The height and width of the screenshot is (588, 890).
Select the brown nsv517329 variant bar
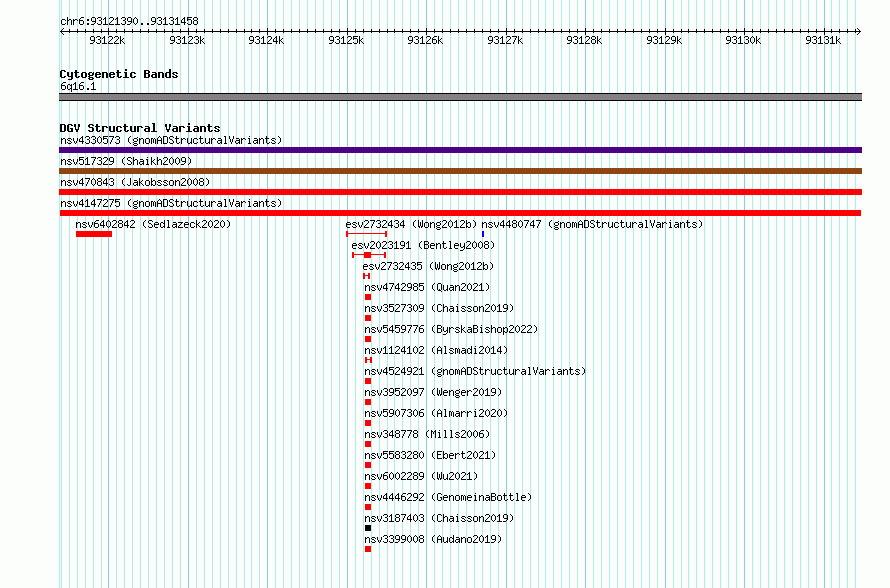(x=460, y=171)
